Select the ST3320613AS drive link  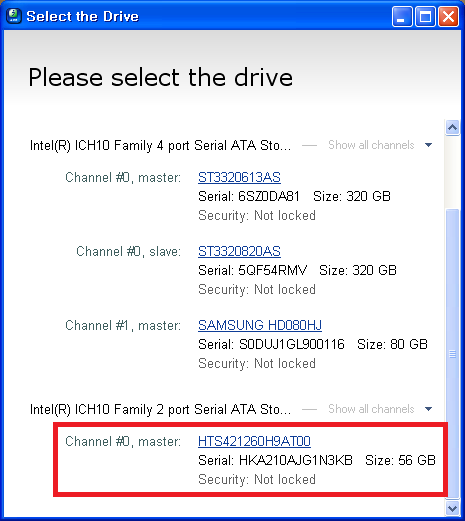tap(239, 177)
